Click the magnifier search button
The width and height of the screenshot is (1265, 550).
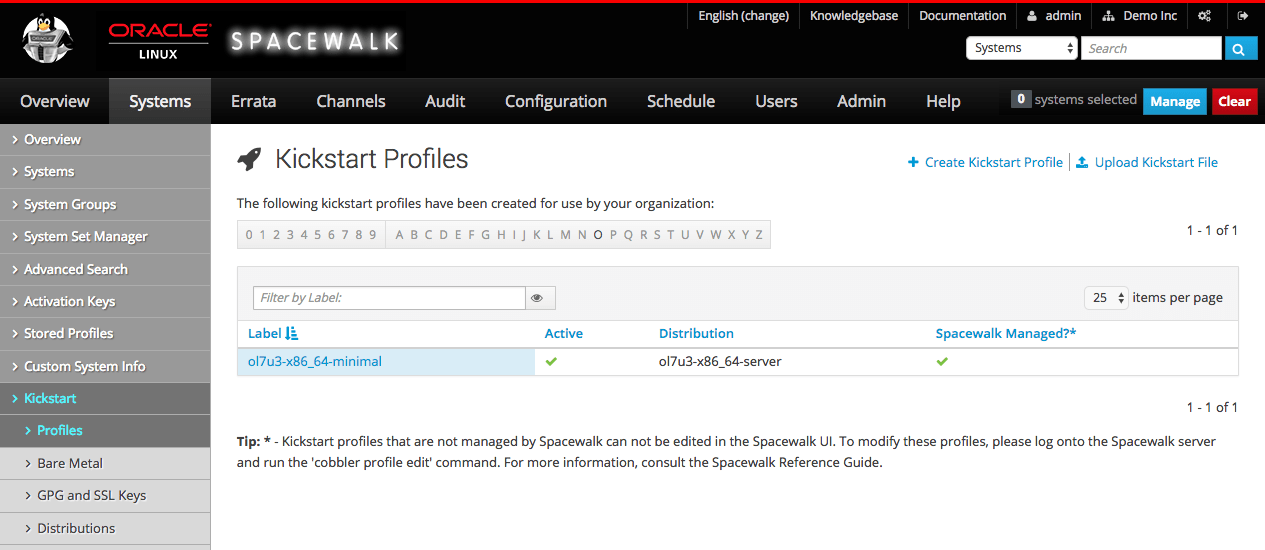(1240, 48)
